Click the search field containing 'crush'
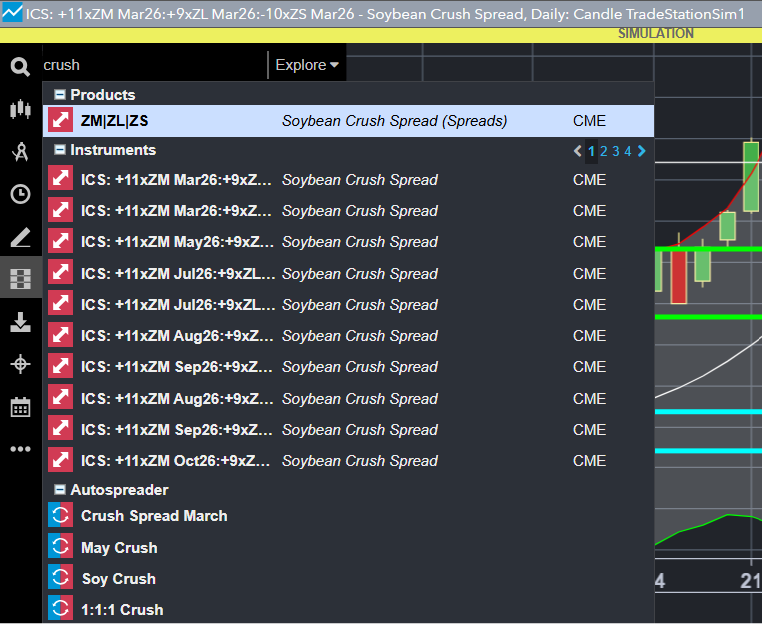The width and height of the screenshot is (765, 625). pos(154,65)
